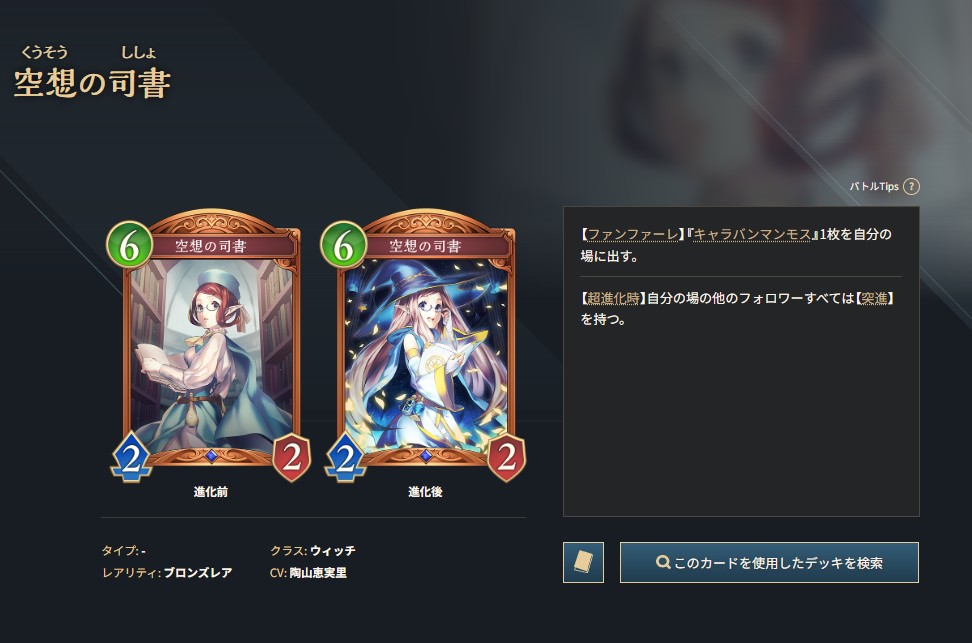The height and width of the screenshot is (643, 972).
Task: Click the 突進 keyword link
Action: click(x=875, y=298)
